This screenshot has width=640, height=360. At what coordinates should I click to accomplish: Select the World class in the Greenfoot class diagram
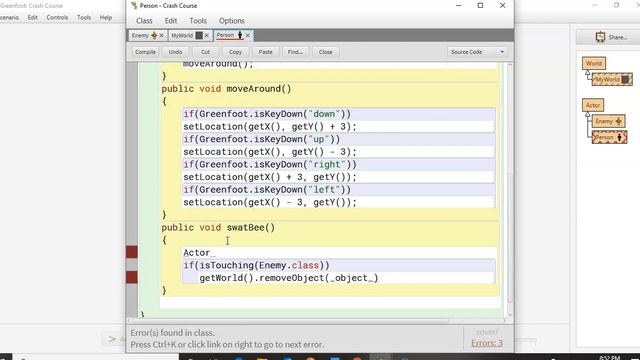tap(593, 63)
